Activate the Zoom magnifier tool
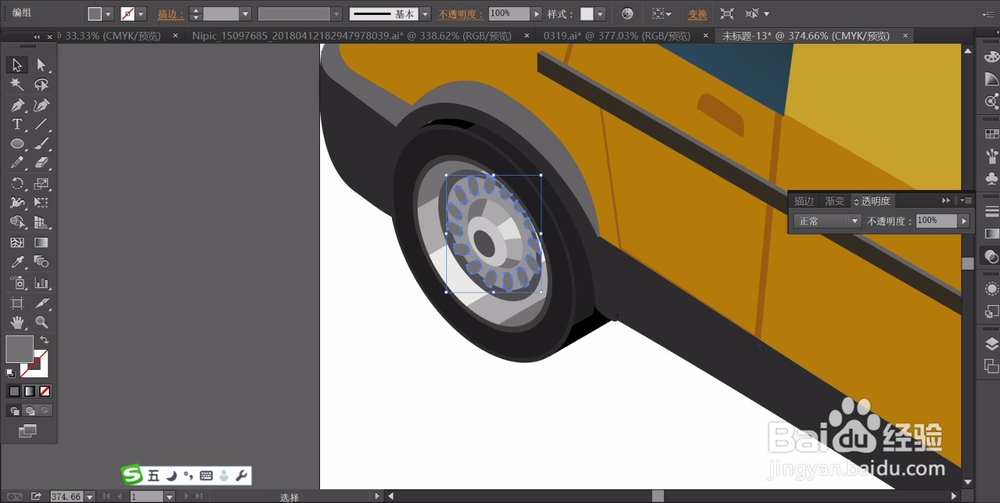 [x=41, y=322]
